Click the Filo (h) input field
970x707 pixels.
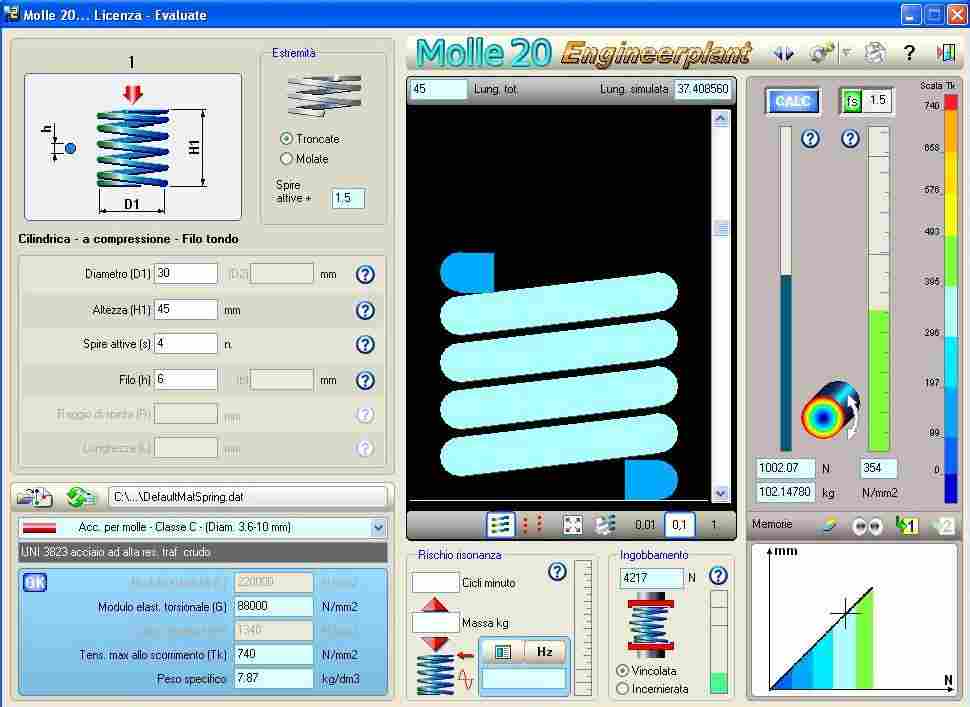pos(186,379)
